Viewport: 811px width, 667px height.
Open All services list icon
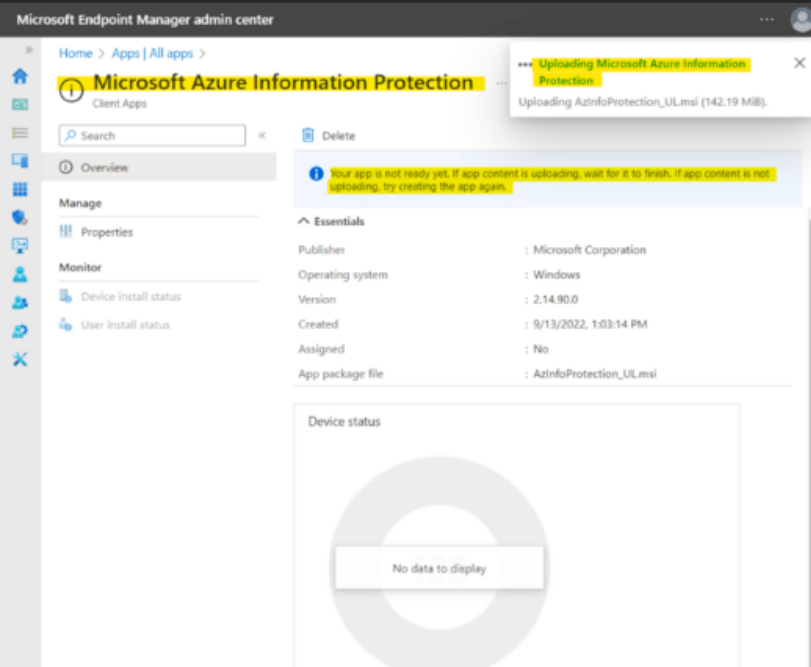[19, 132]
